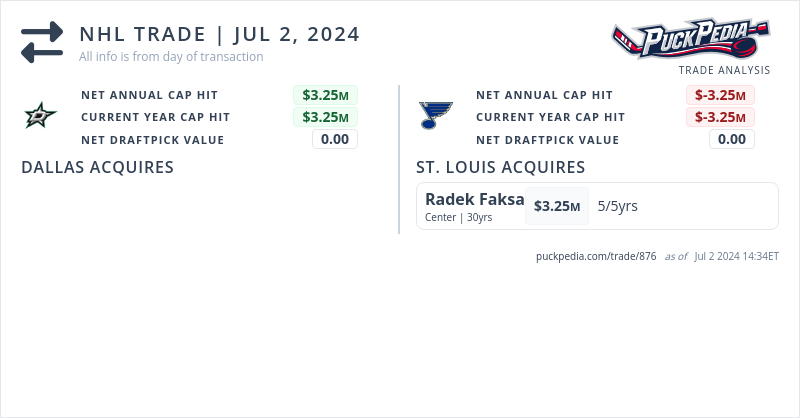
Task: Click St. Louis current year cap hit value
Action: click(x=720, y=117)
